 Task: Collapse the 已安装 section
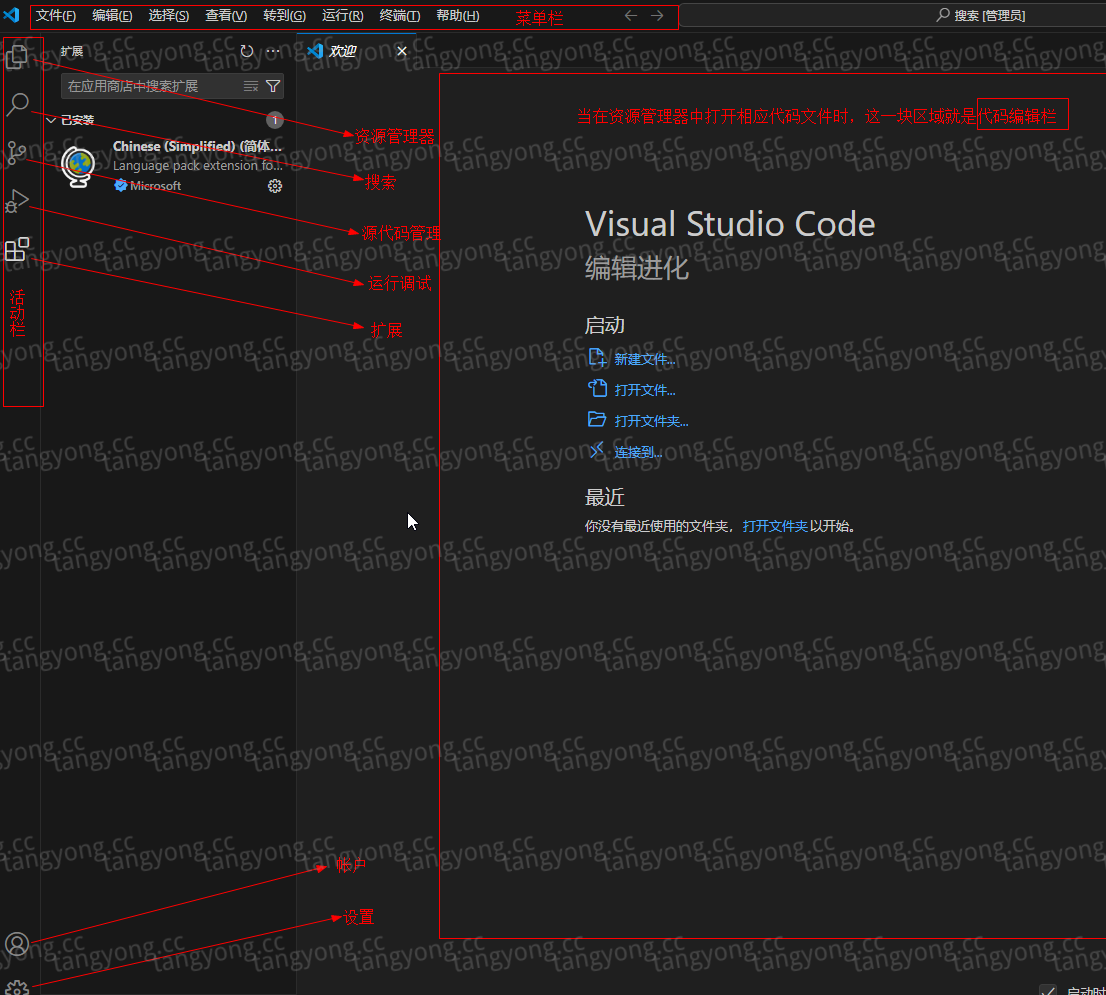point(51,121)
